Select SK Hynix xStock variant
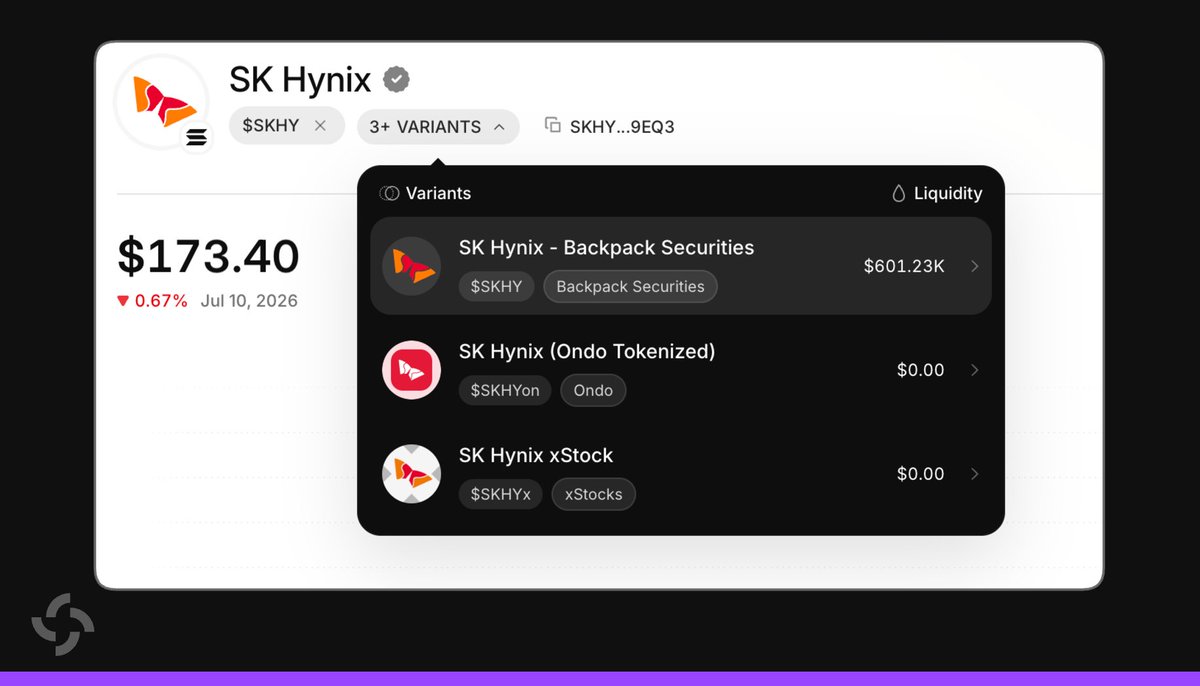 click(680, 474)
